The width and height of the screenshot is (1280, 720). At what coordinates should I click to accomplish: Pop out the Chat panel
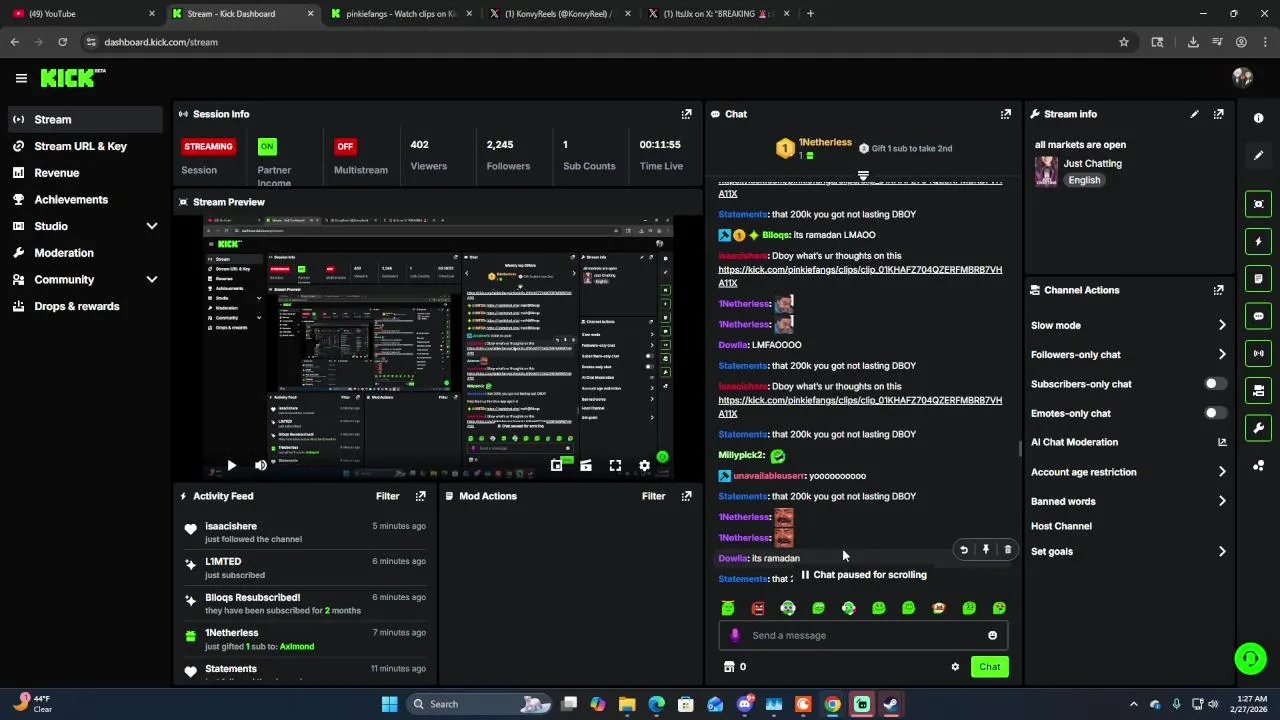tap(1005, 114)
